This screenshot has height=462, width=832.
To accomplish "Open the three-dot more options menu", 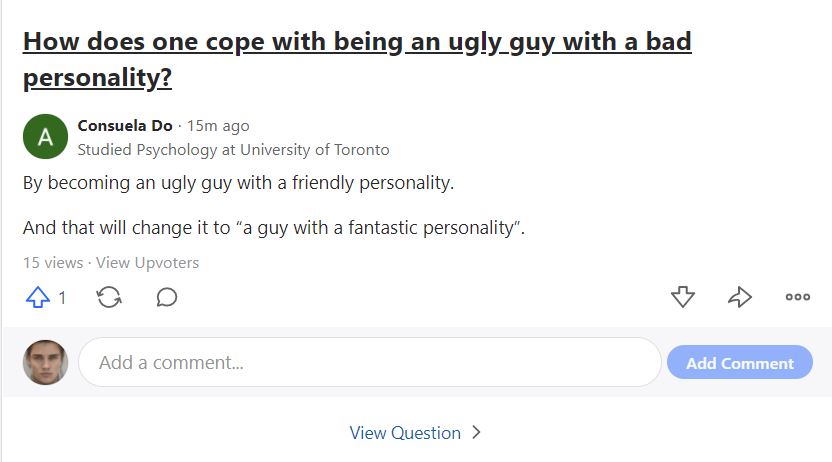I will pyautogui.click(x=798, y=297).
